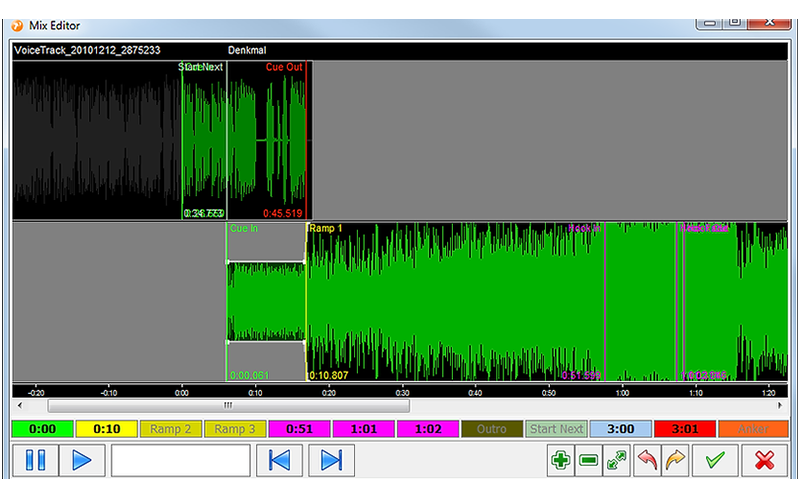Cancel changes with the red X icon

[x=764, y=460]
